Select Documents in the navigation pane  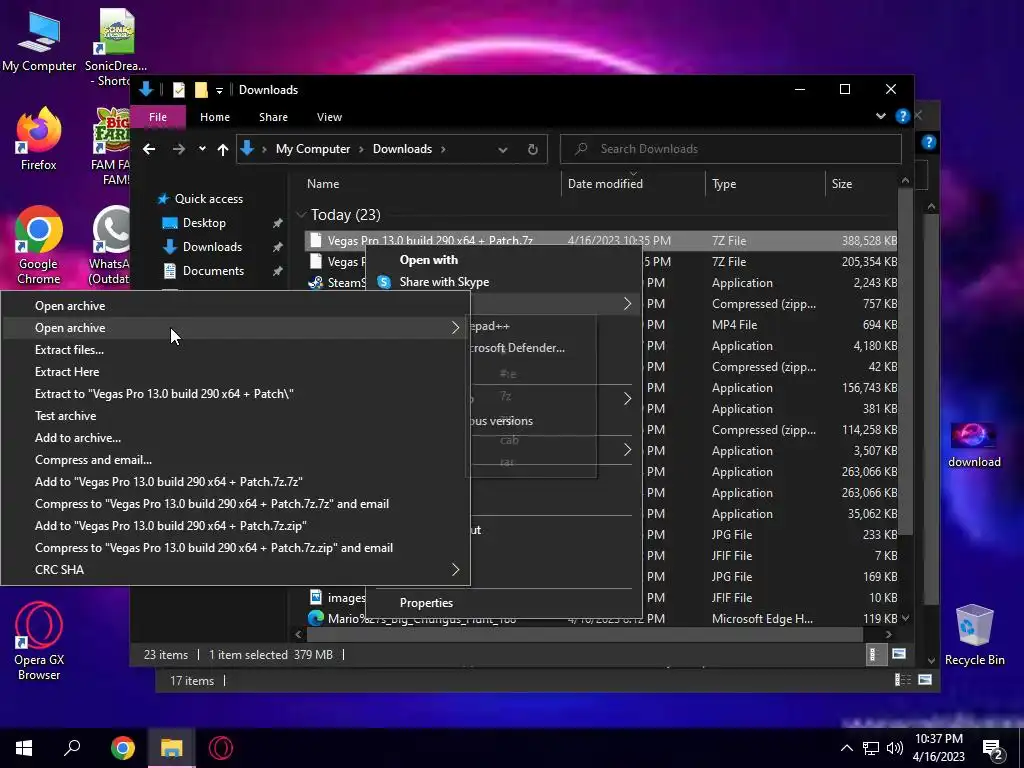(x=203, y=270)
